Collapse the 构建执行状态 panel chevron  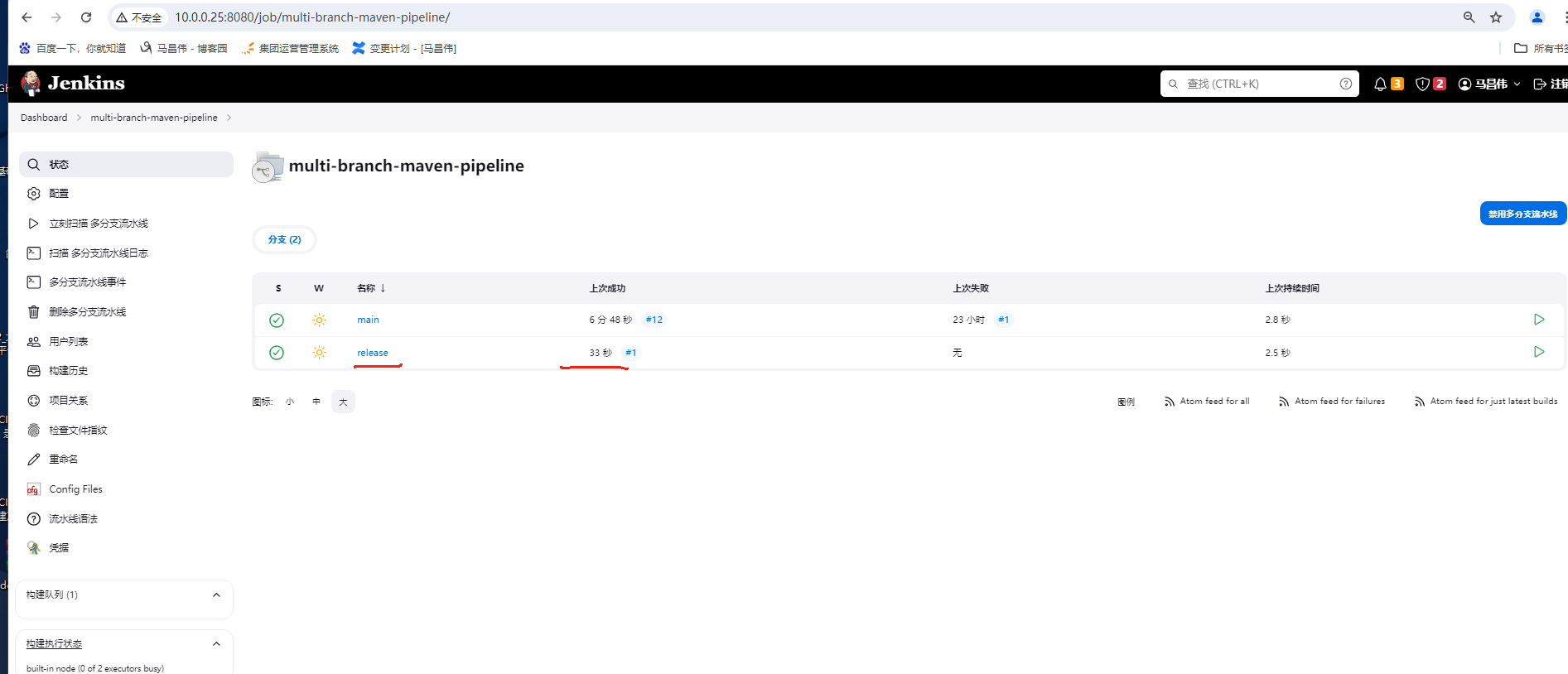point(216,643)
